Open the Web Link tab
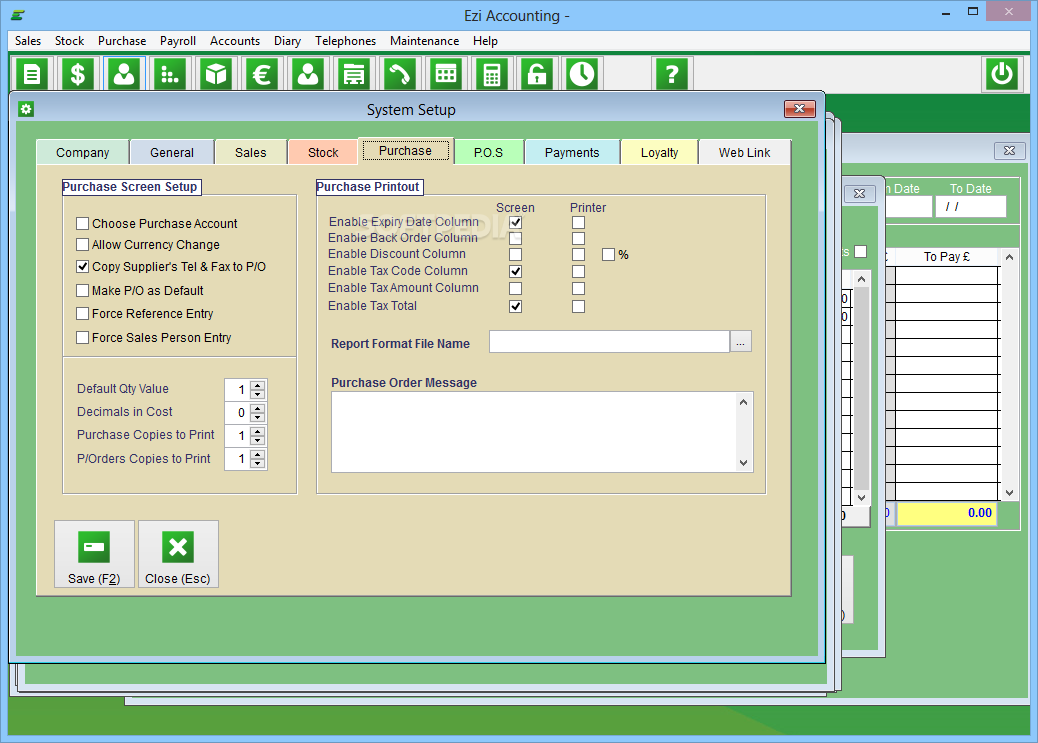 point(745,152)
